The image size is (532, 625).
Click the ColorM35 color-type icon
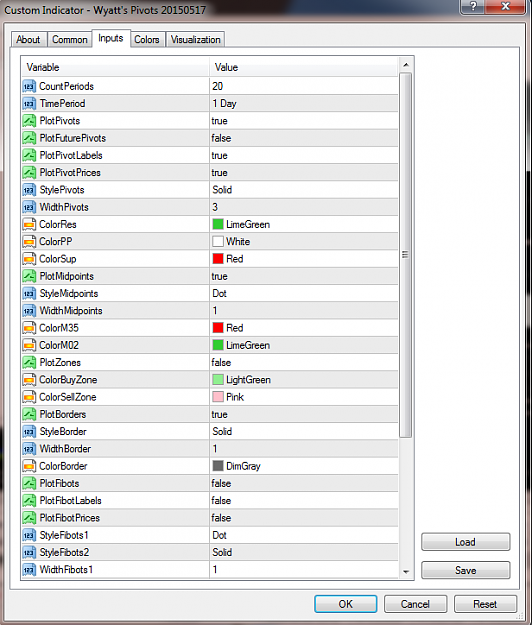(29, 328)
